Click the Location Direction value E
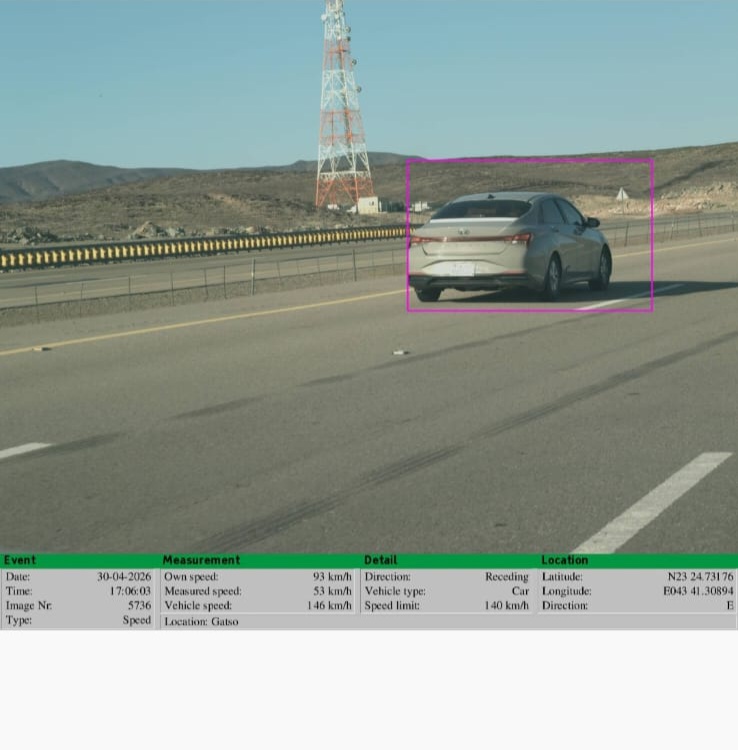Image resolution: width=738 pixels, height=750 pixels. 730,606
